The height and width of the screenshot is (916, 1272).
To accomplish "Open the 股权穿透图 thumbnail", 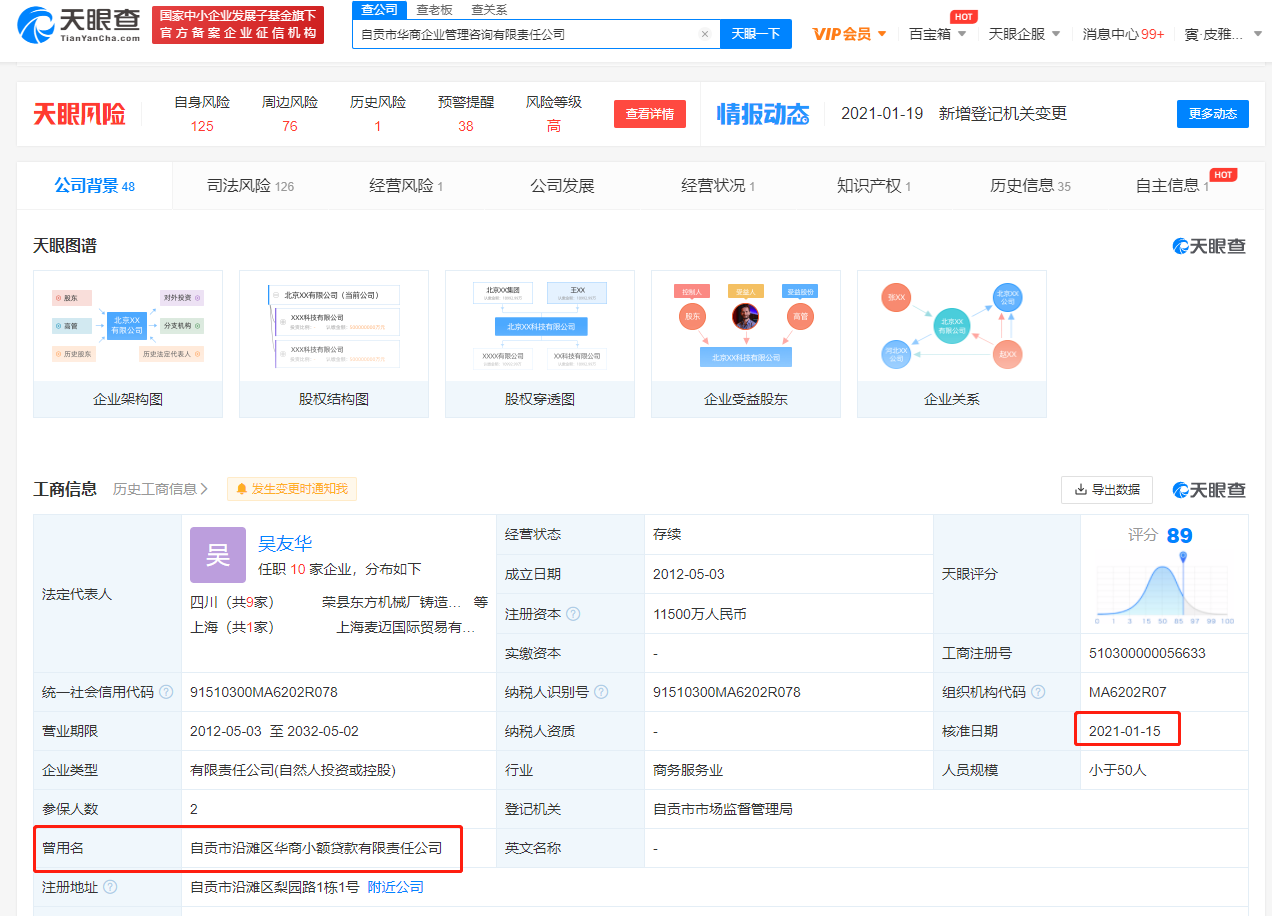I will pyautogui.click(x=540, y=343).
